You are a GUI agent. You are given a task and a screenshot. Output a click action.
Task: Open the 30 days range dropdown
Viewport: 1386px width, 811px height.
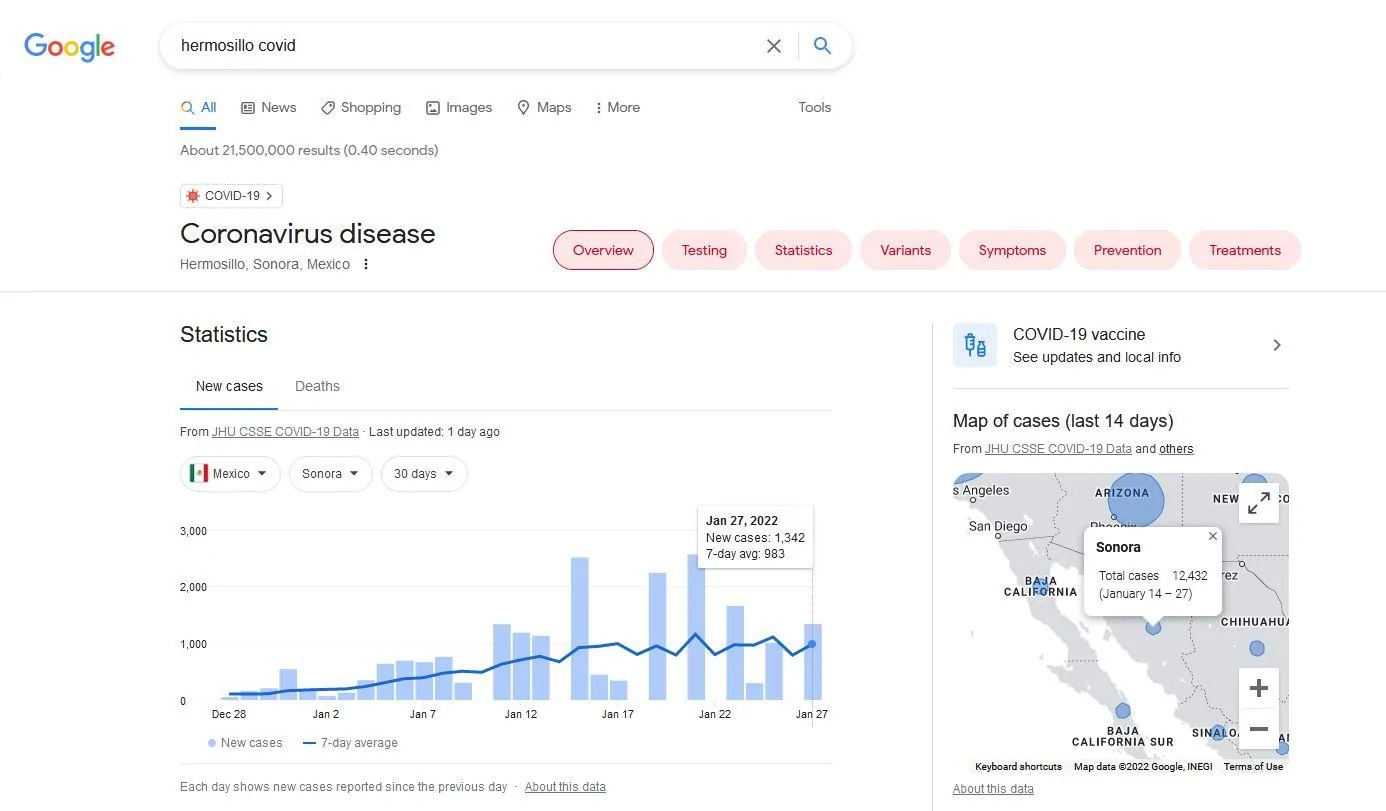tap(424, 474)
